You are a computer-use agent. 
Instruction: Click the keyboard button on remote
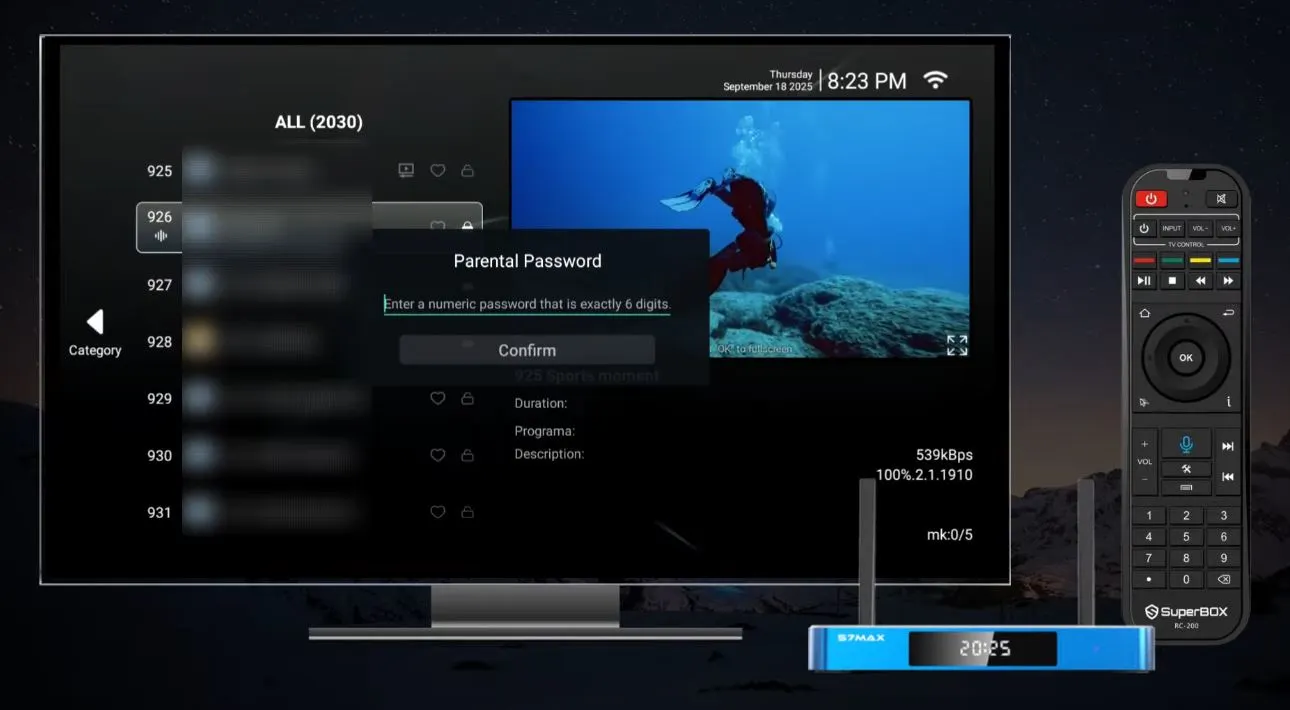tap(1186, 487)
